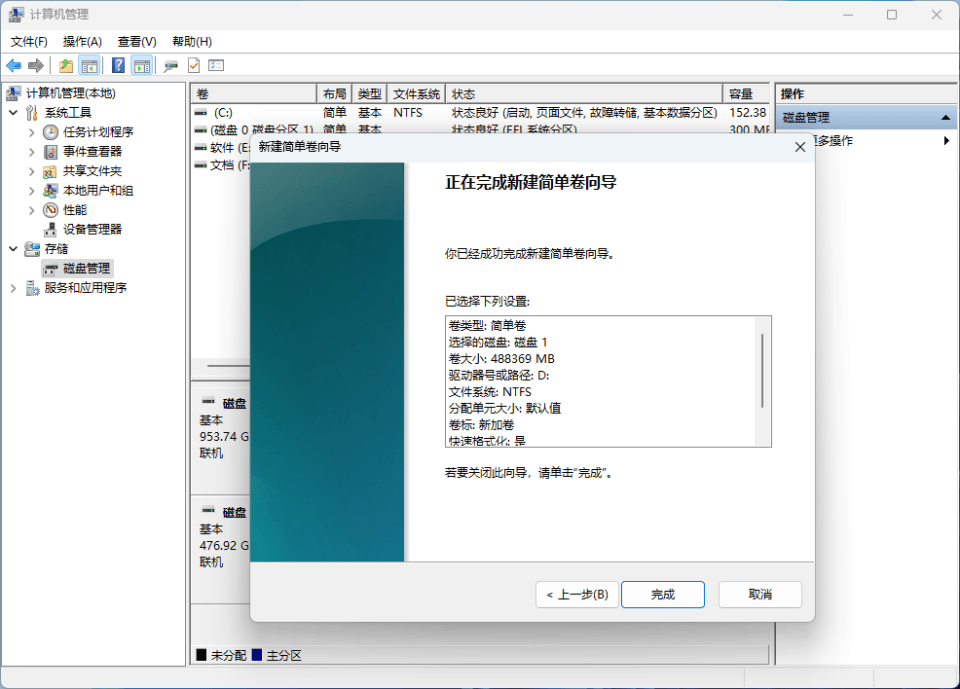The height and width of the screenshot is (689, 960).
Task: Select the 设备管理器 tree item
Action: pos(92,230)
